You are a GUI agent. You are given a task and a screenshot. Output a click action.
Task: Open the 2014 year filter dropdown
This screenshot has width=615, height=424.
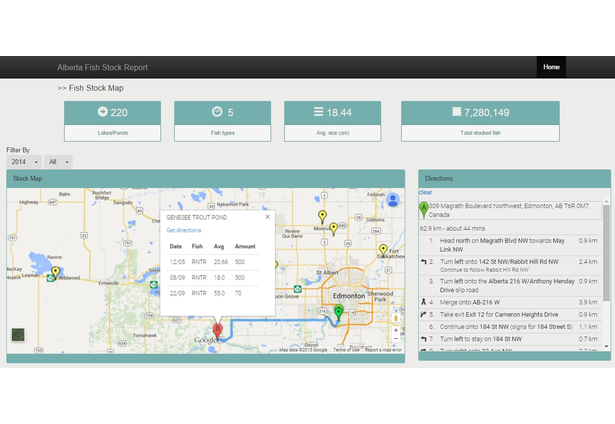24,162
